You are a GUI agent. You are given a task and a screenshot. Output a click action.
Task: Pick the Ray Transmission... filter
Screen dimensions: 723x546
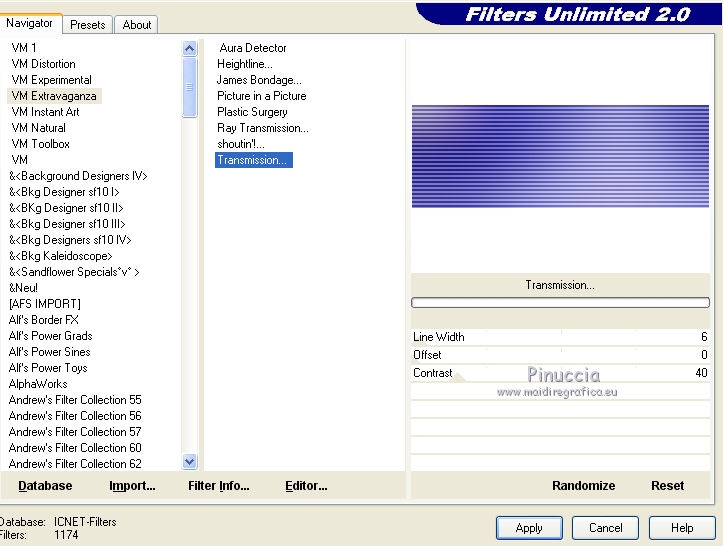pyautogui.click(x=263, y=128)
